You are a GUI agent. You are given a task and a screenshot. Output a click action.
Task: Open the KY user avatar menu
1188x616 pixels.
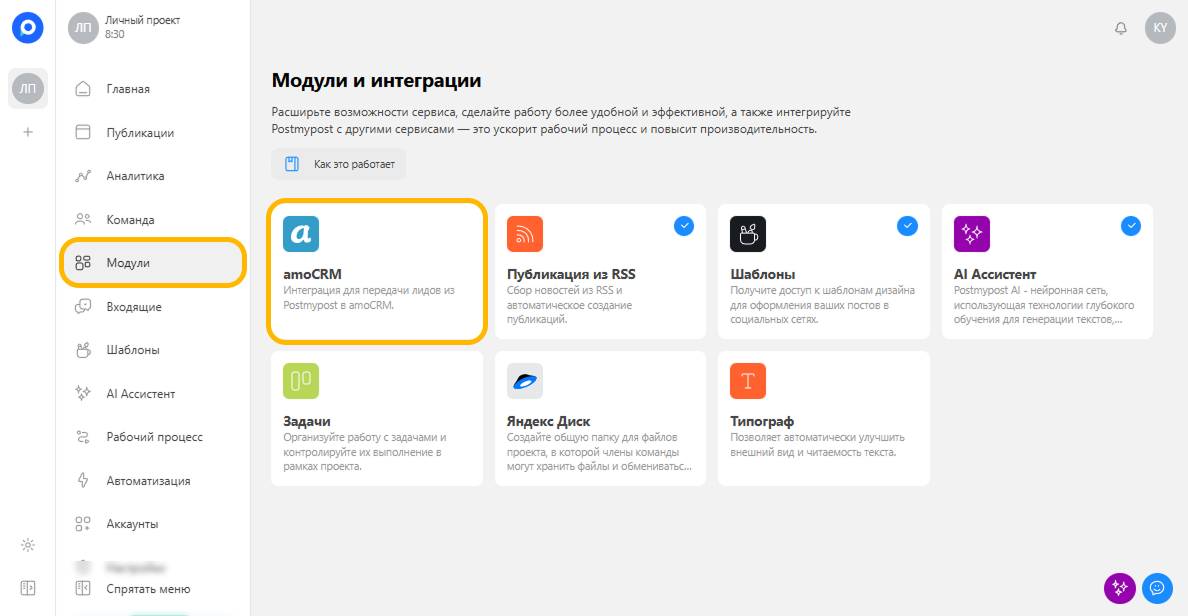[x=1160, y=28]
